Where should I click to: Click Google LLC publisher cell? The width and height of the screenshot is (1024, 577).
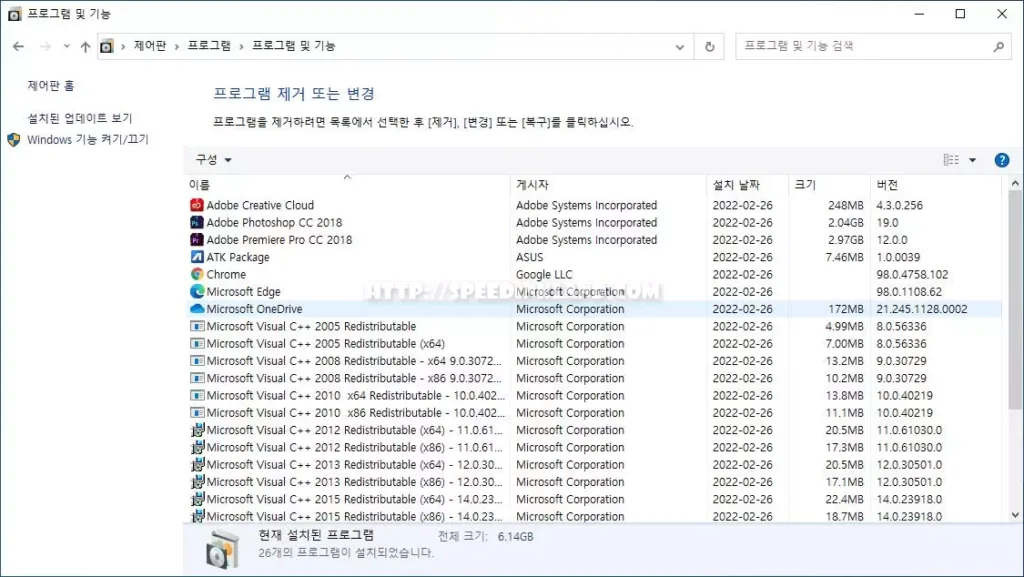click(543, 274)
